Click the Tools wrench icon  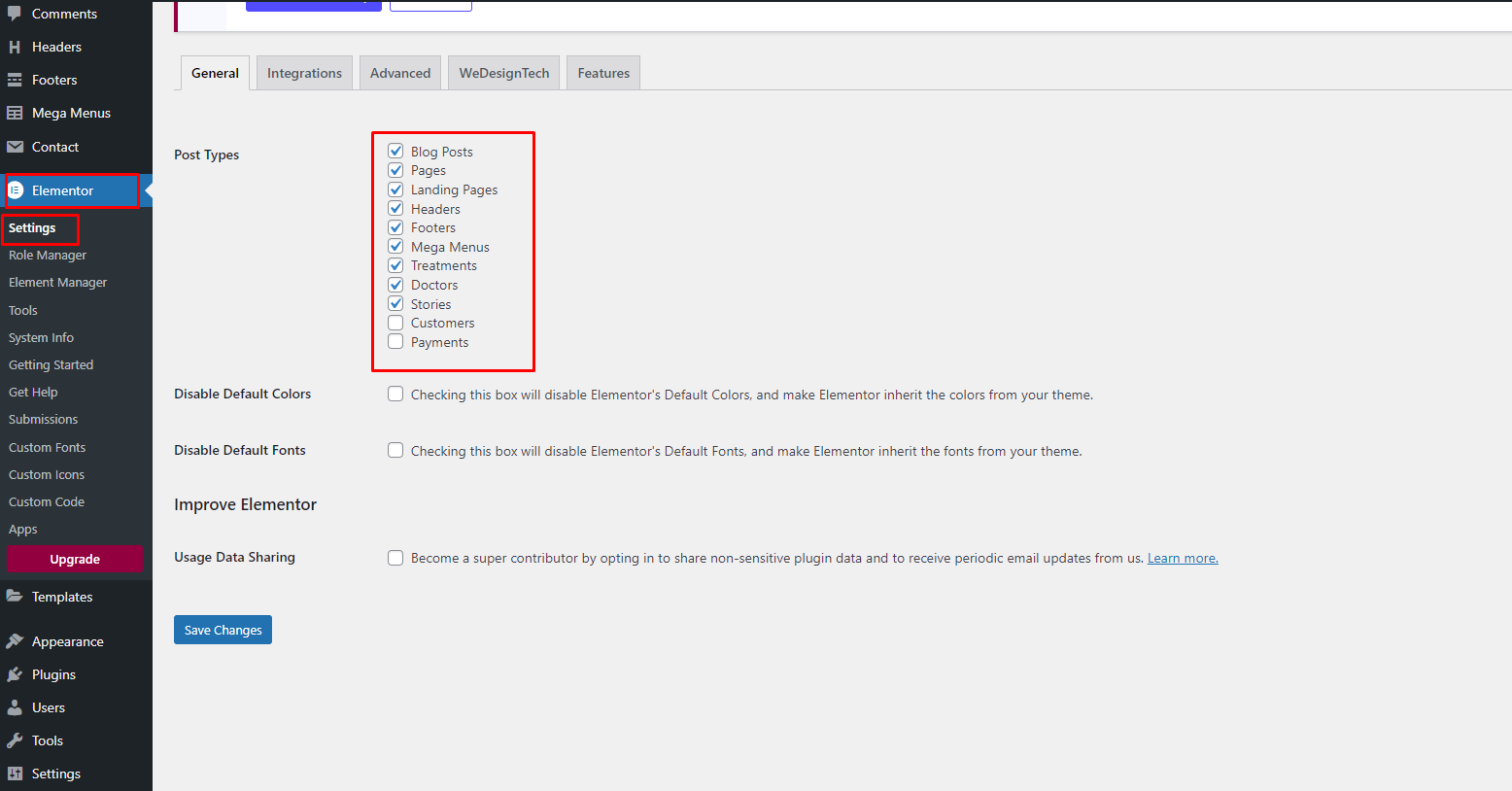tap(15, 740)
